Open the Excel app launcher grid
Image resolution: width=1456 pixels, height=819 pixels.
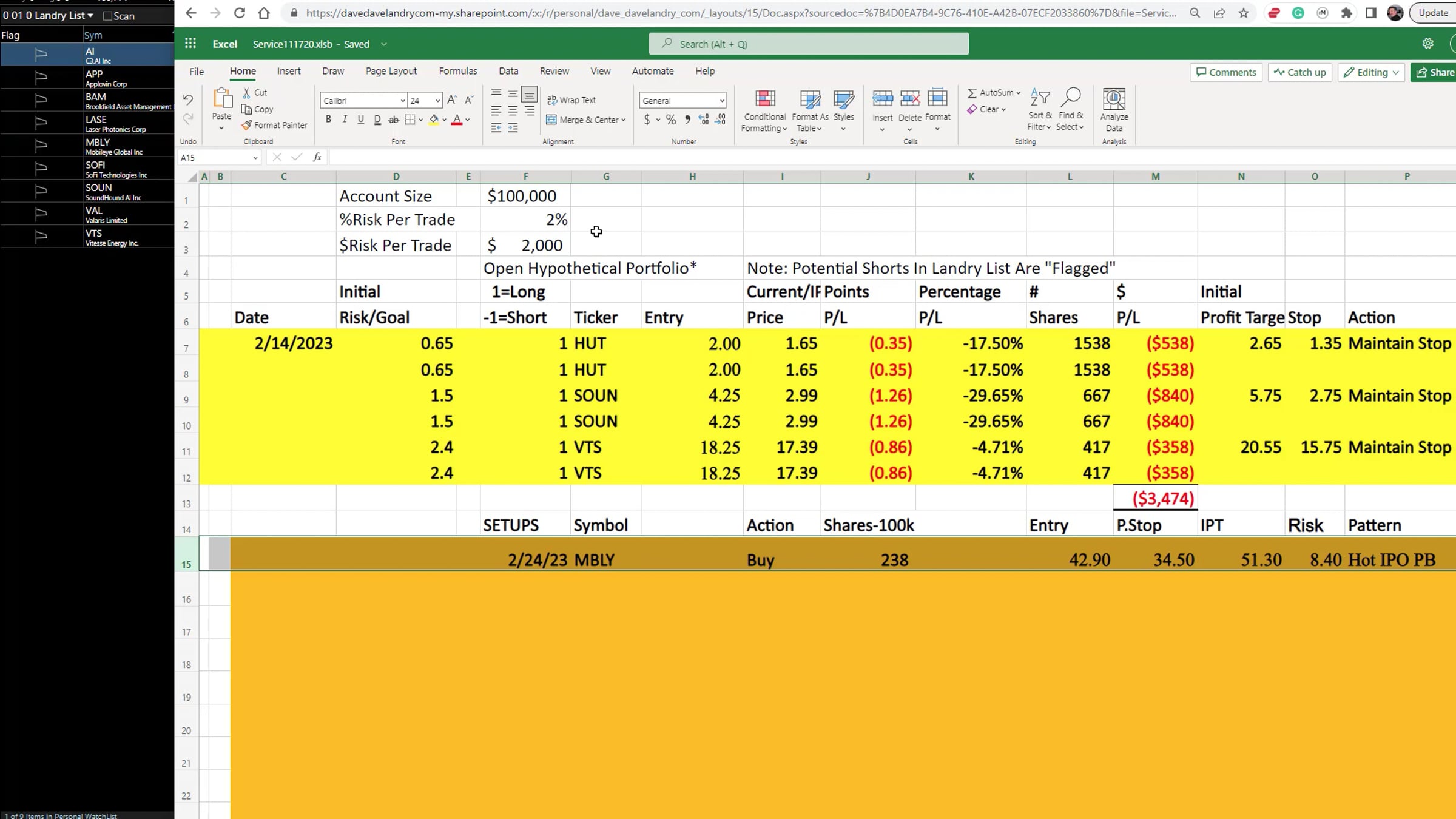[x=190, y=44]
